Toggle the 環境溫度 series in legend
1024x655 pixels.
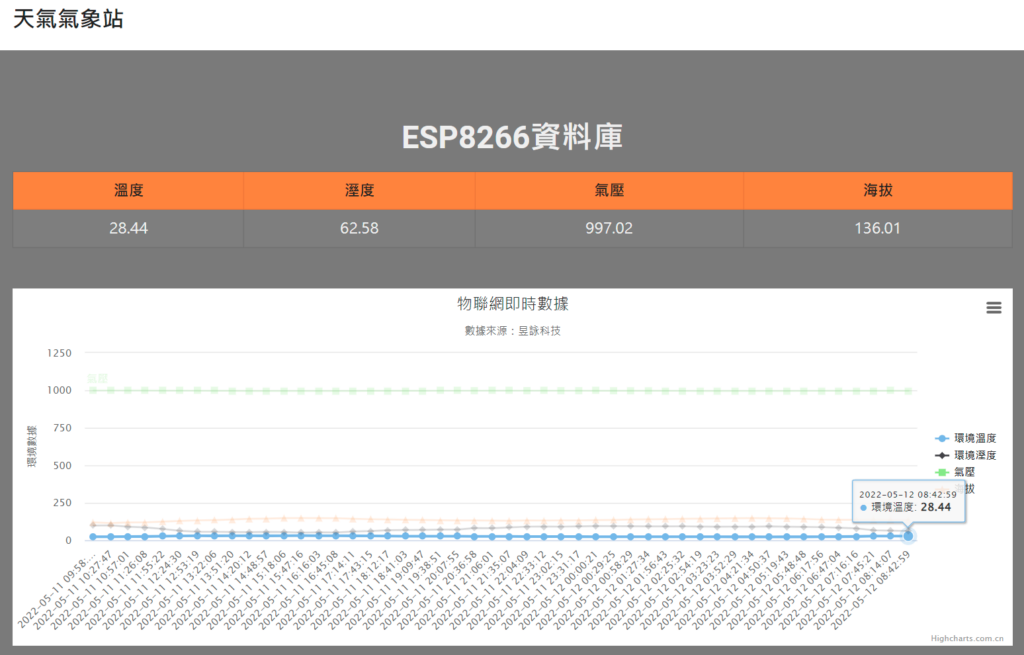975,438
